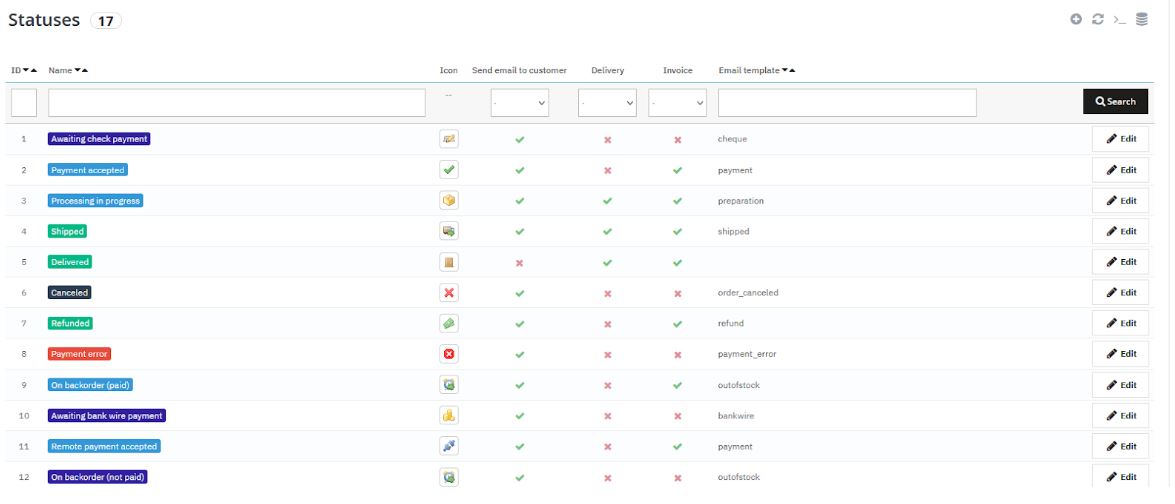
Task: Open the Delivery filter dropdown
Action: pos(607,102)
